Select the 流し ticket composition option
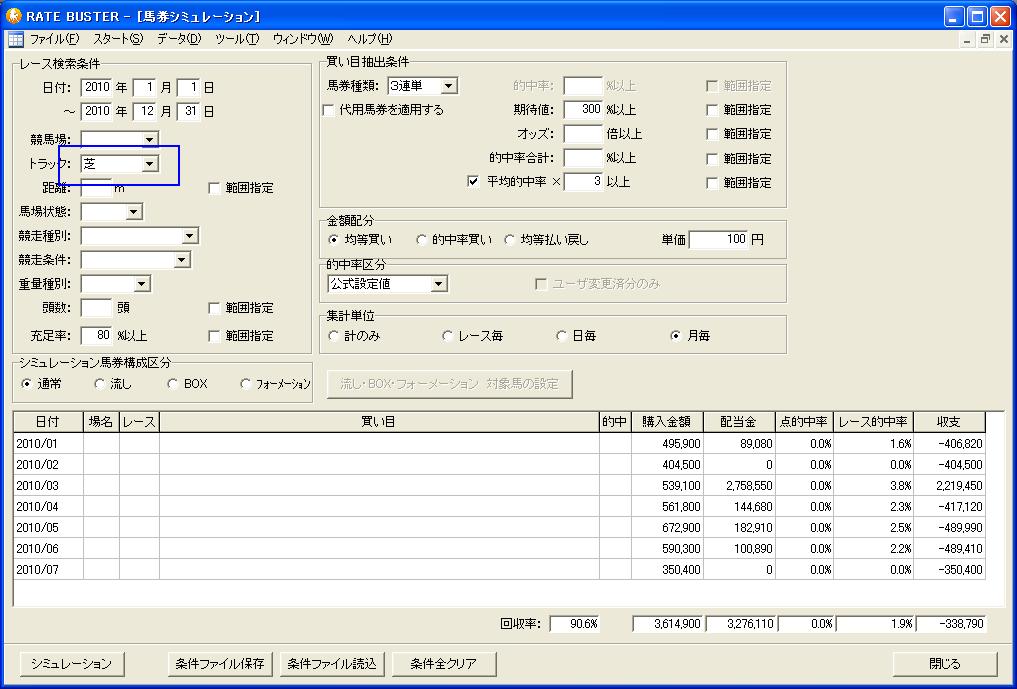1017x689 pixels. click(99, 384)
